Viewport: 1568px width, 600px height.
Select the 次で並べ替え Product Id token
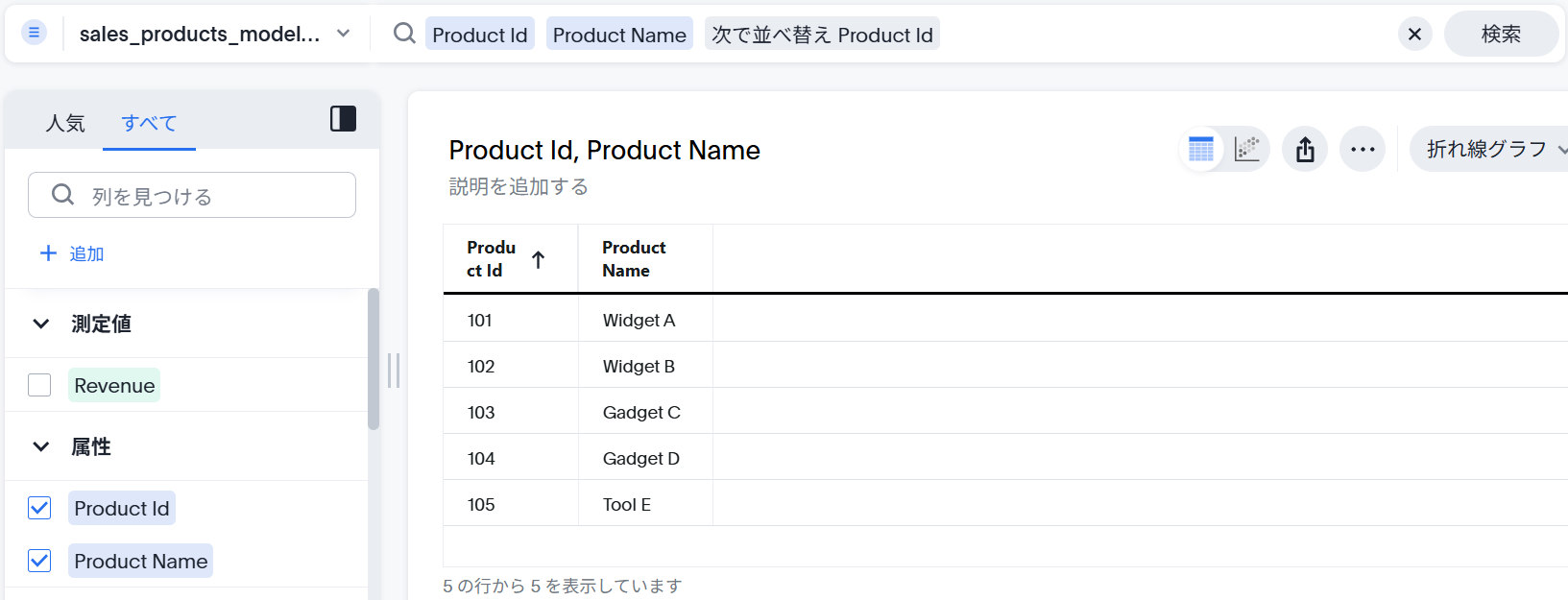pyautogui.click(x=822, y=35)
